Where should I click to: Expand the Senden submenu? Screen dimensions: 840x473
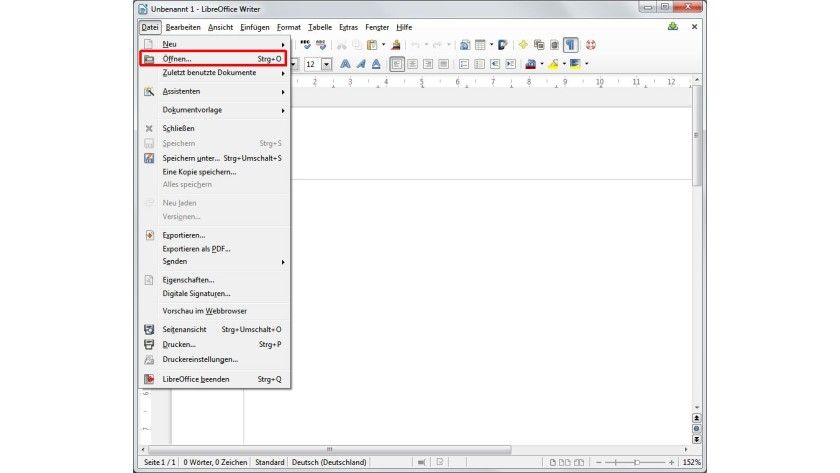coord(214,261)
